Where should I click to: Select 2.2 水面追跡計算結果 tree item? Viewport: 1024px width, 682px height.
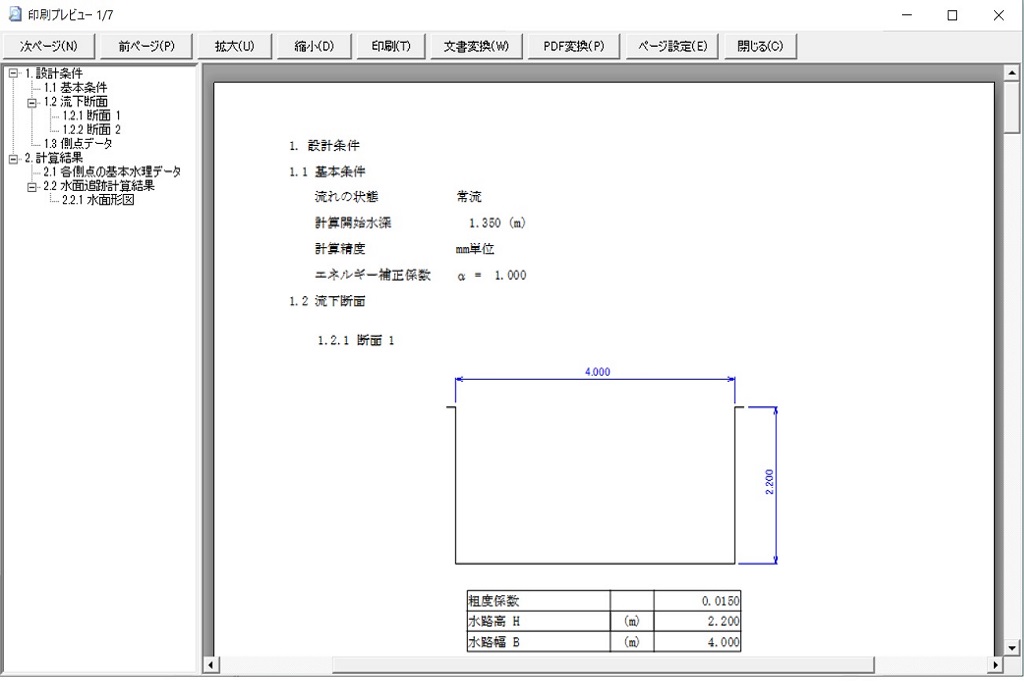tap(99, 186)
